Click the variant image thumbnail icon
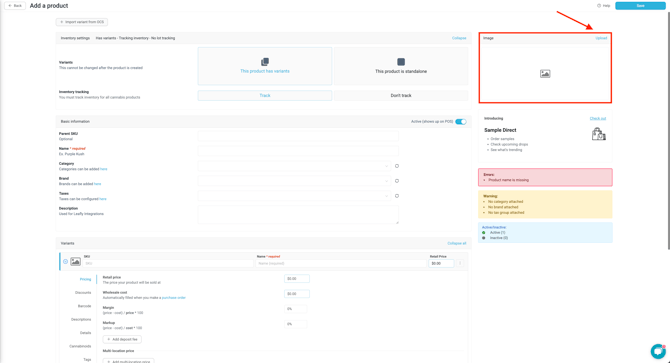The height and width of the screenshot is (363, 670). coord(76,261)
